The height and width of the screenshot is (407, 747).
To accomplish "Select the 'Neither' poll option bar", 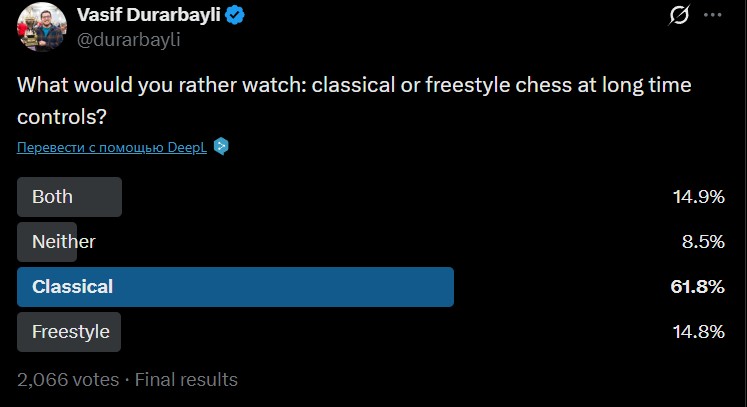I will [62, 241].
